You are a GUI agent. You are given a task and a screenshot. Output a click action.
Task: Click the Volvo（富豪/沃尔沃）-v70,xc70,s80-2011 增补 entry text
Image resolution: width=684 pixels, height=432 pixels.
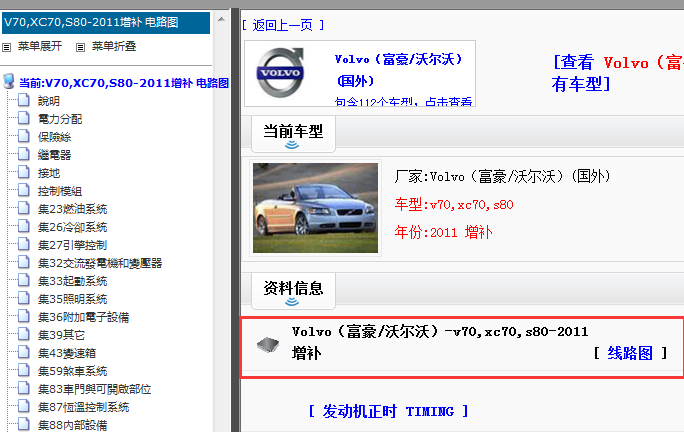[440, 342]
